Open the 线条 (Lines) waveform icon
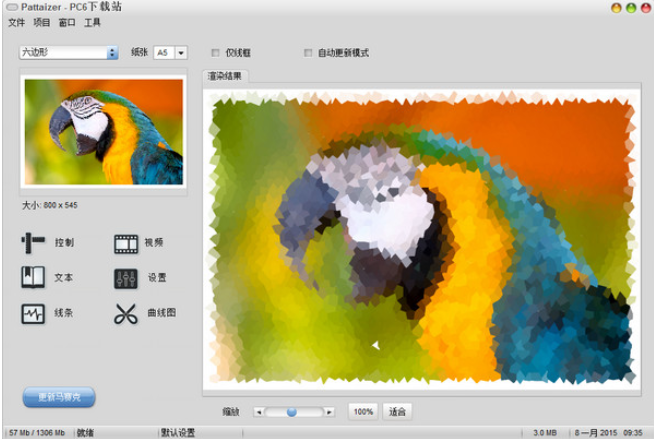Viewport: 654px width, 439px height. tap(34, 314)
